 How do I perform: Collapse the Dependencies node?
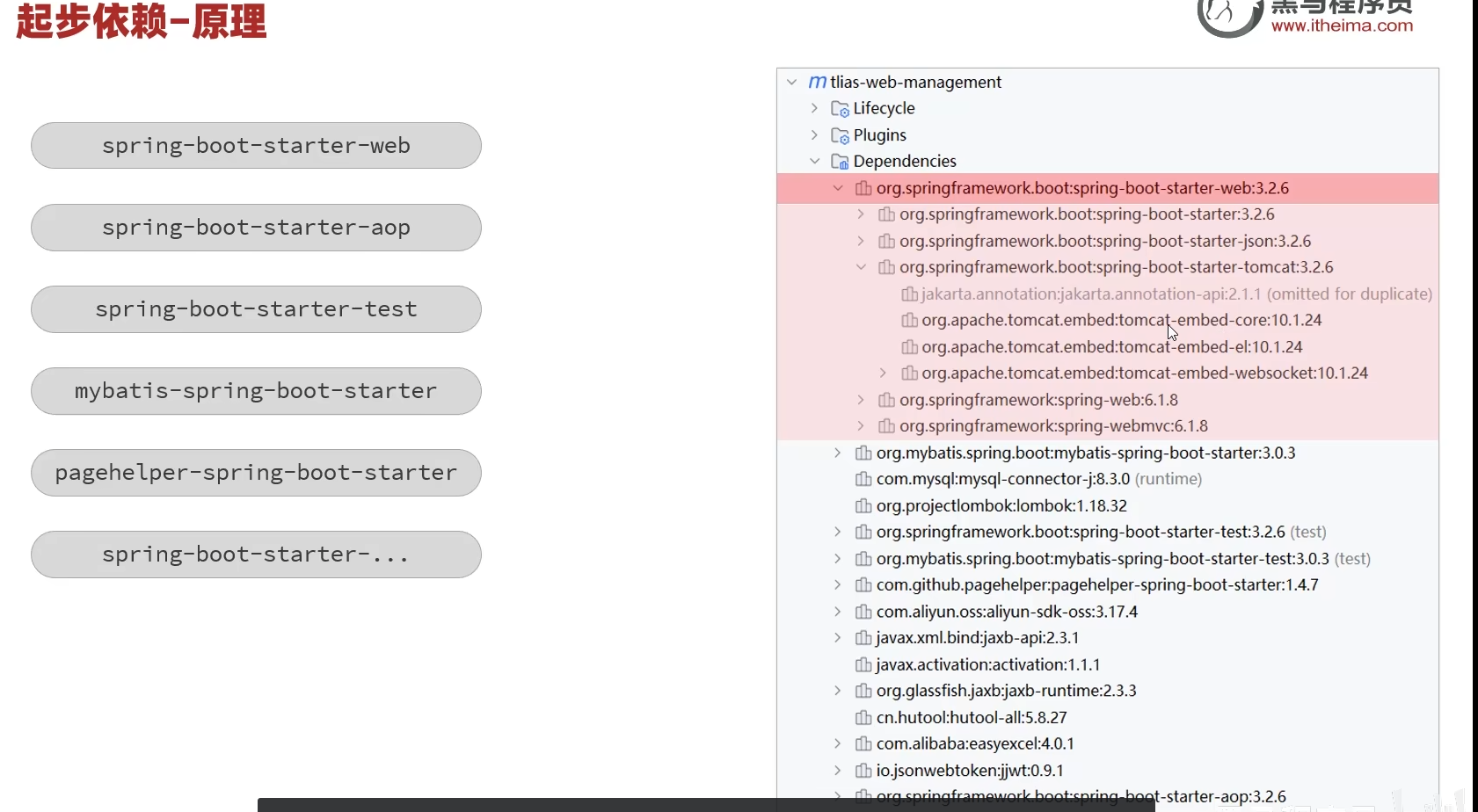pos(814,161)
